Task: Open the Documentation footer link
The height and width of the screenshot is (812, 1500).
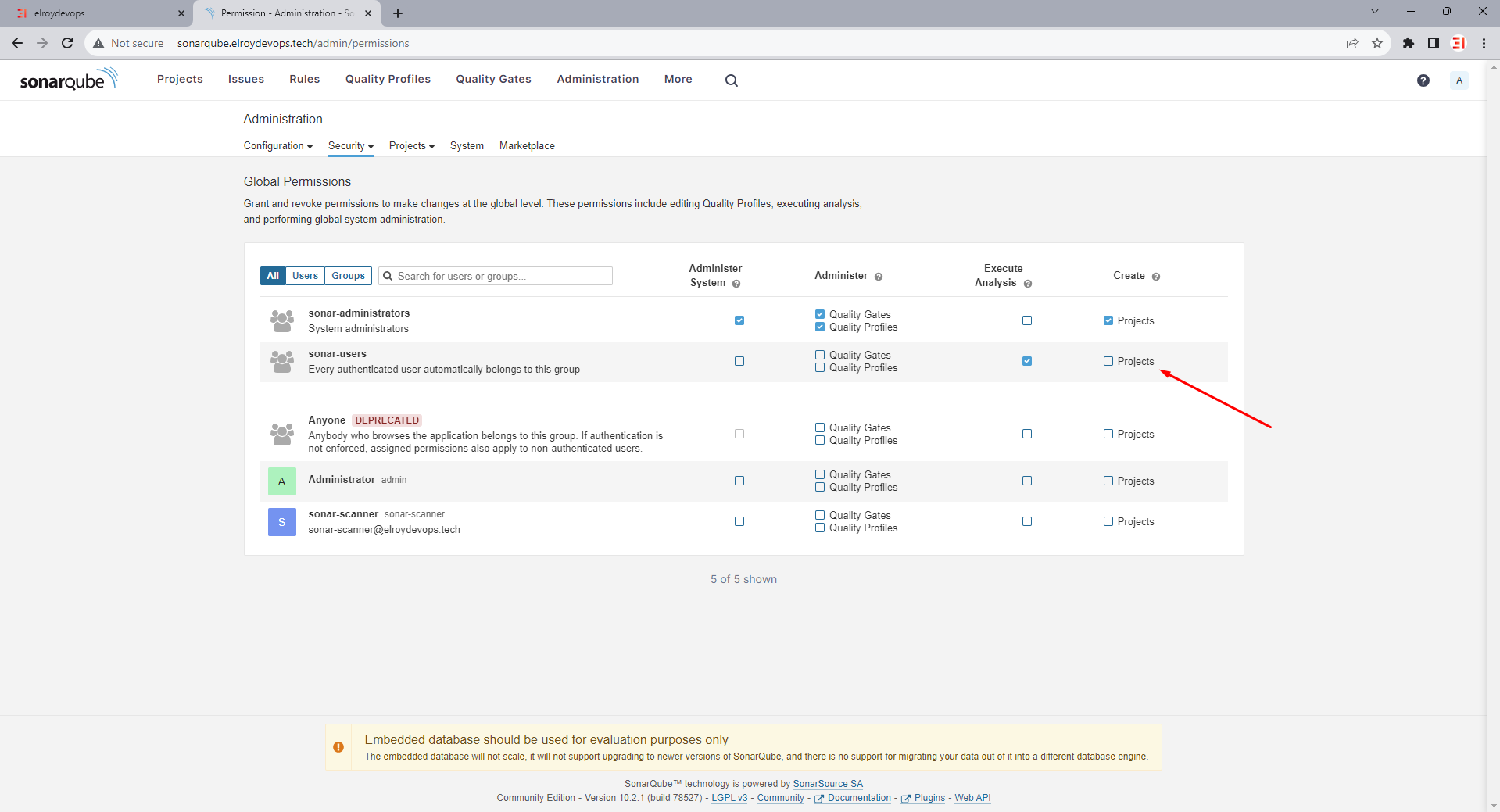Action: click(x=853, y=798)
